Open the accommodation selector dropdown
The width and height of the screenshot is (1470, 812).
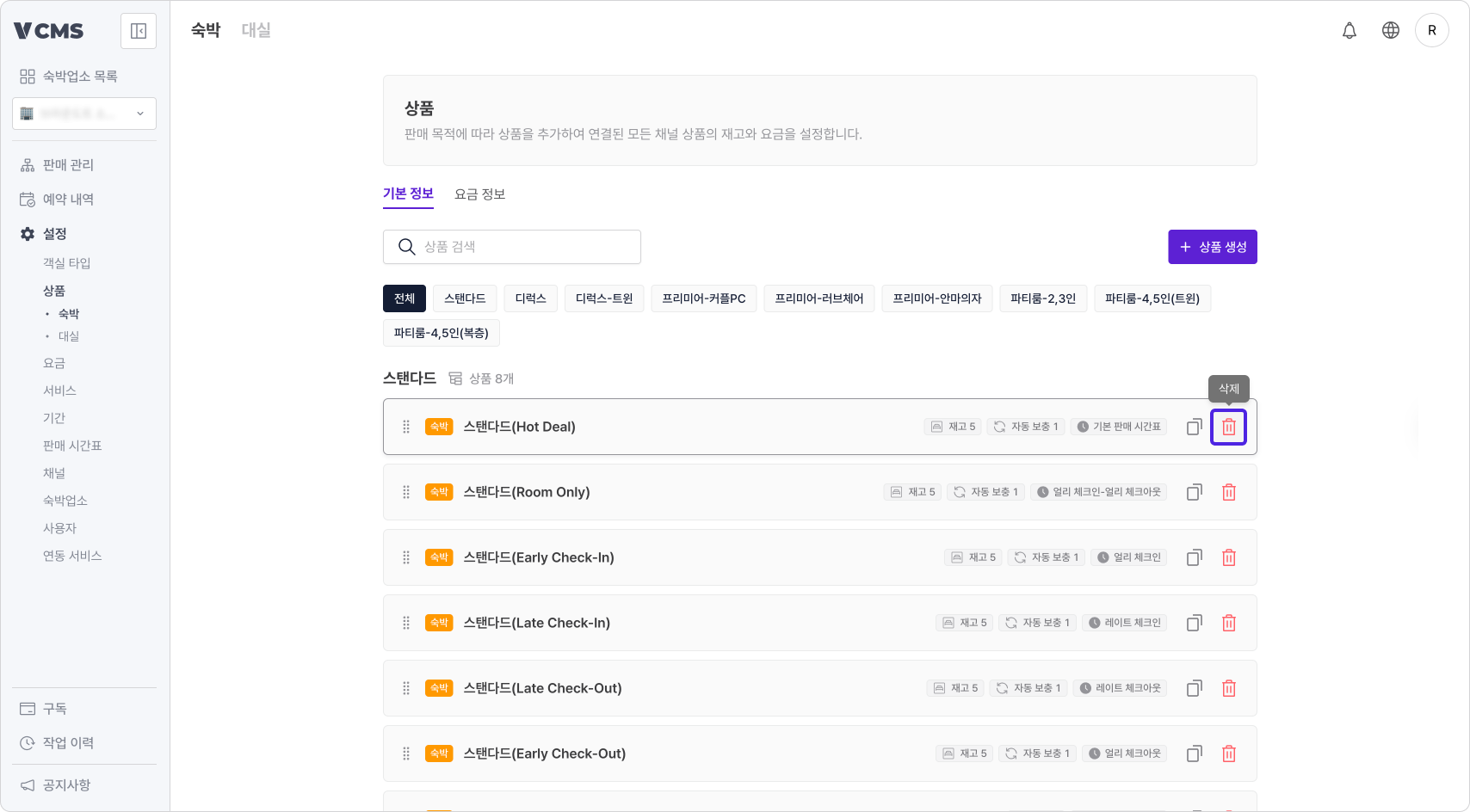click(84, 114)
